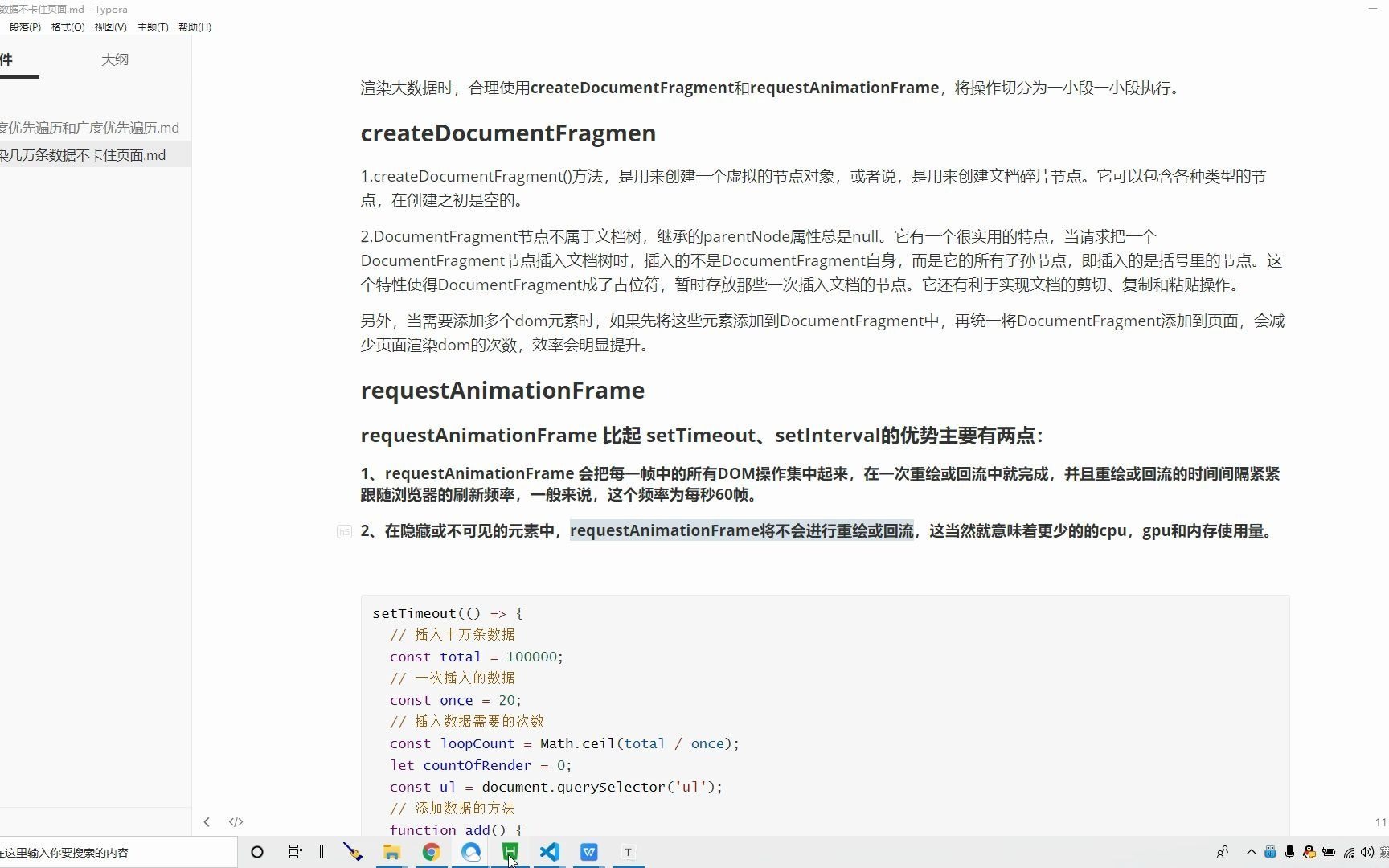Click the 'let countOfRender = 0;' line
This screenshot has height=868, width=1389.
click(481, 765)
